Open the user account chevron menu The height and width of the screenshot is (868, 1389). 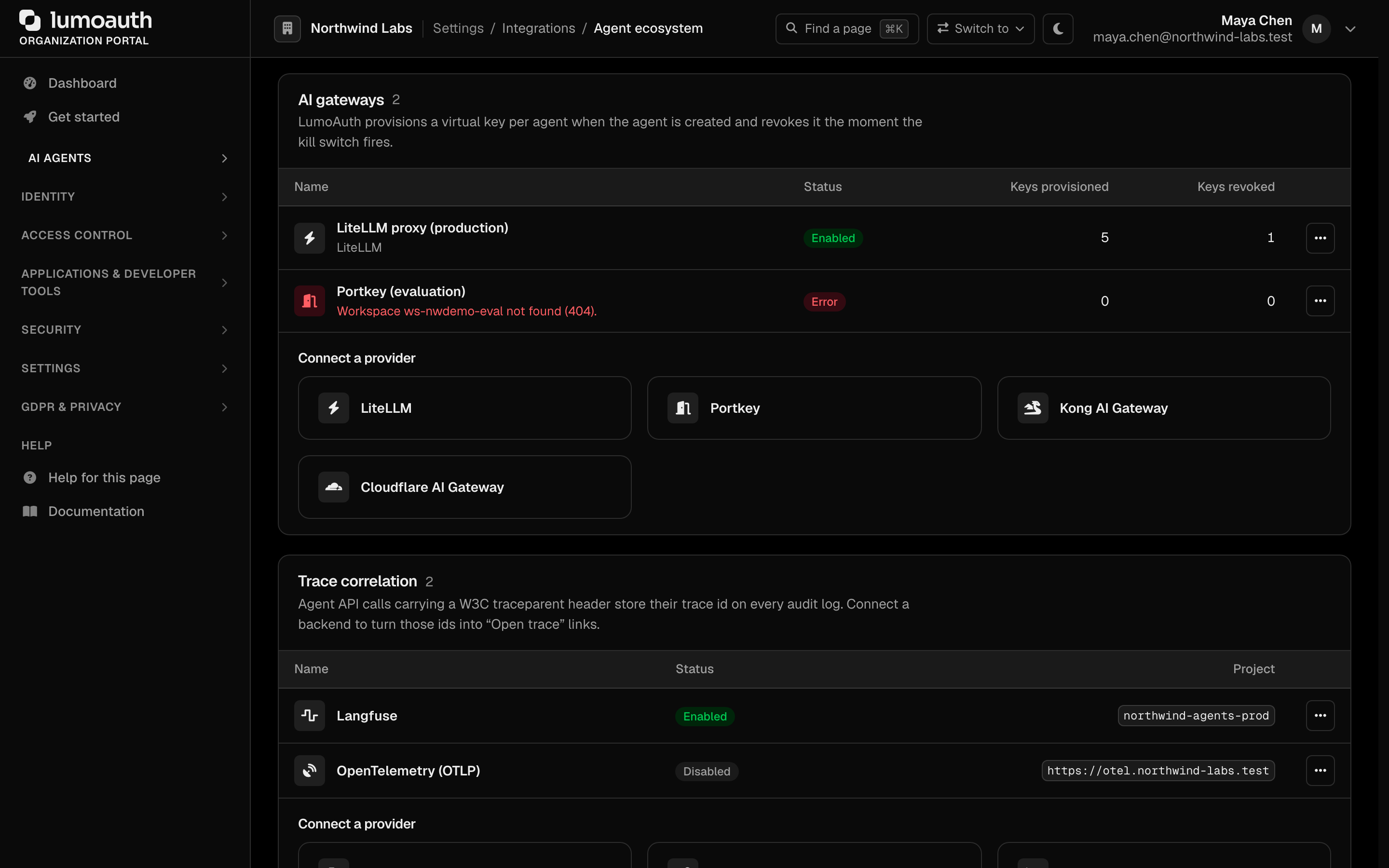coord(1350,29)
